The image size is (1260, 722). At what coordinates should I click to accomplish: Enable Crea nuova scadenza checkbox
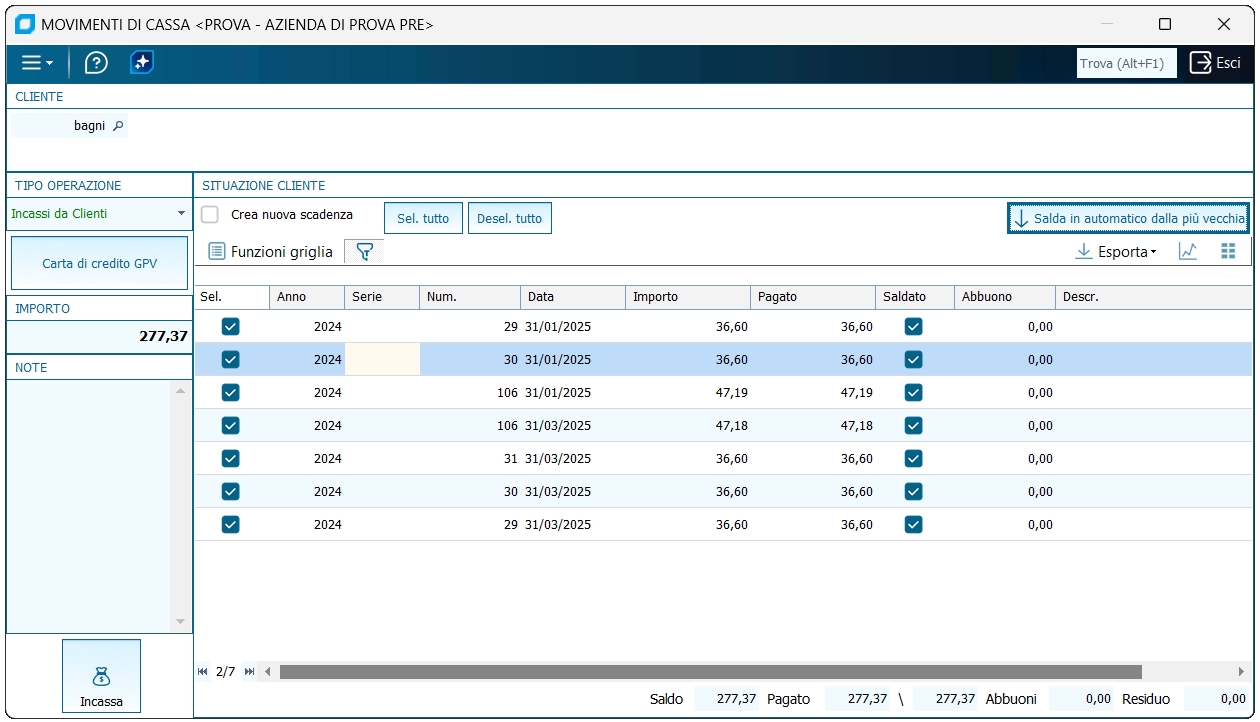click(x=210, y=215)
